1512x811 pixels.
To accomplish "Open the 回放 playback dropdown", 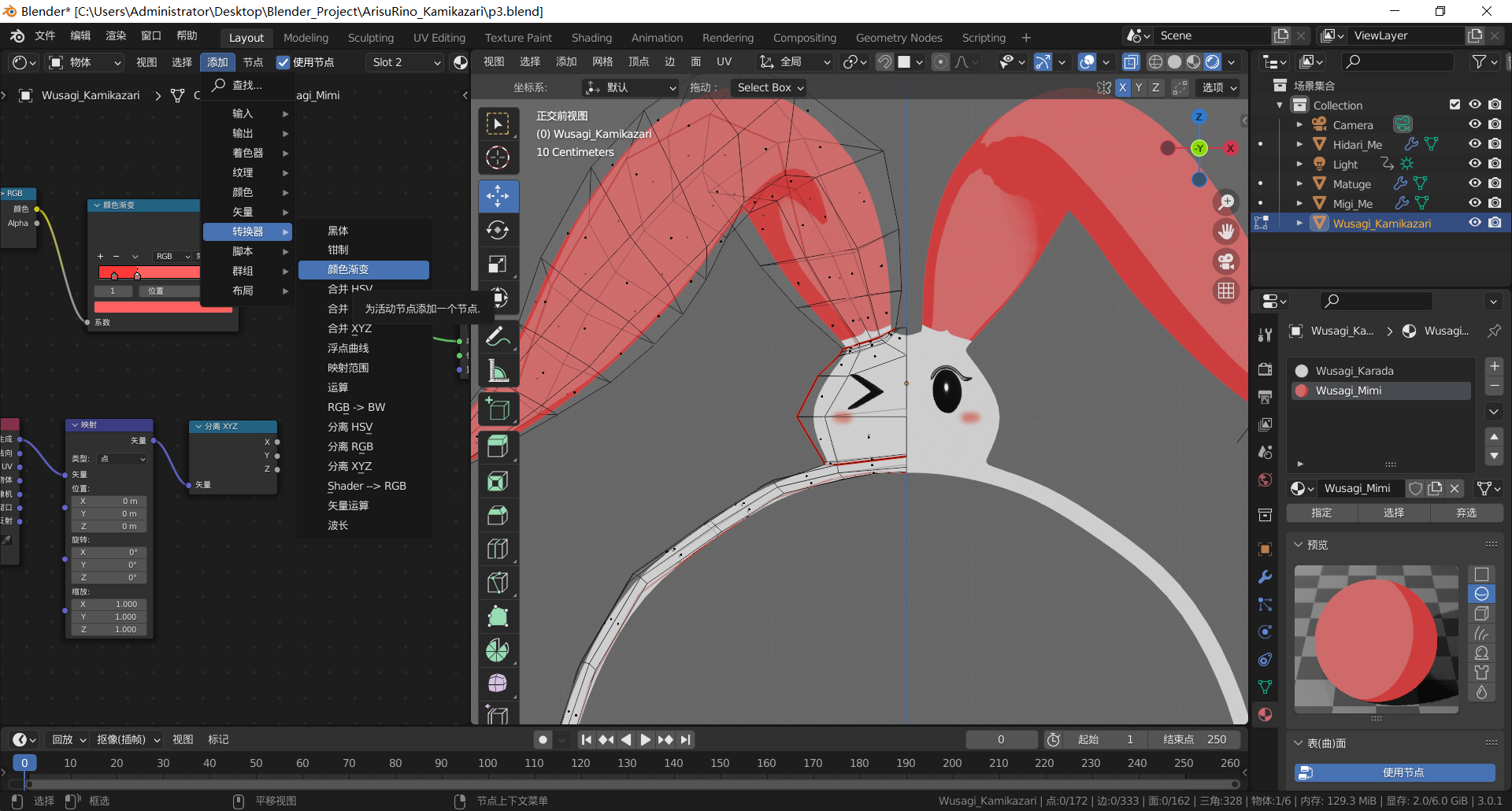I will click(x=69, y=739).
